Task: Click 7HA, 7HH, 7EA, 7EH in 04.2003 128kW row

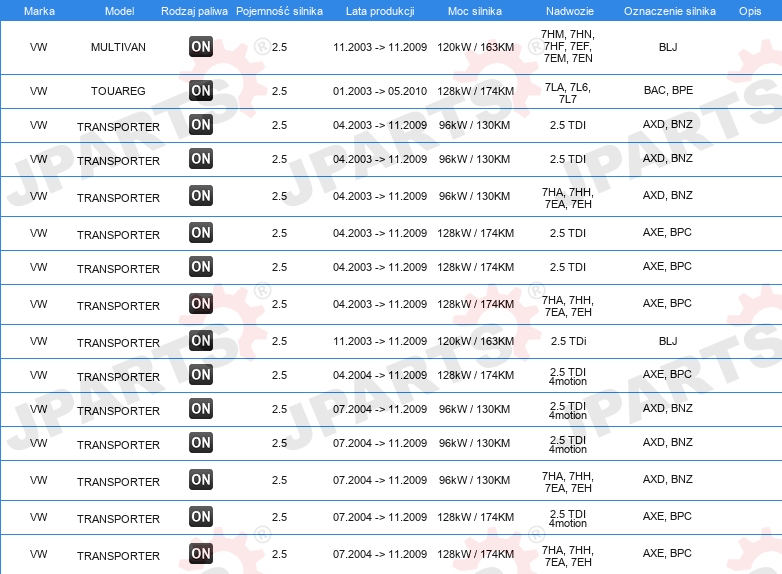Action: [x=568, y=306]
